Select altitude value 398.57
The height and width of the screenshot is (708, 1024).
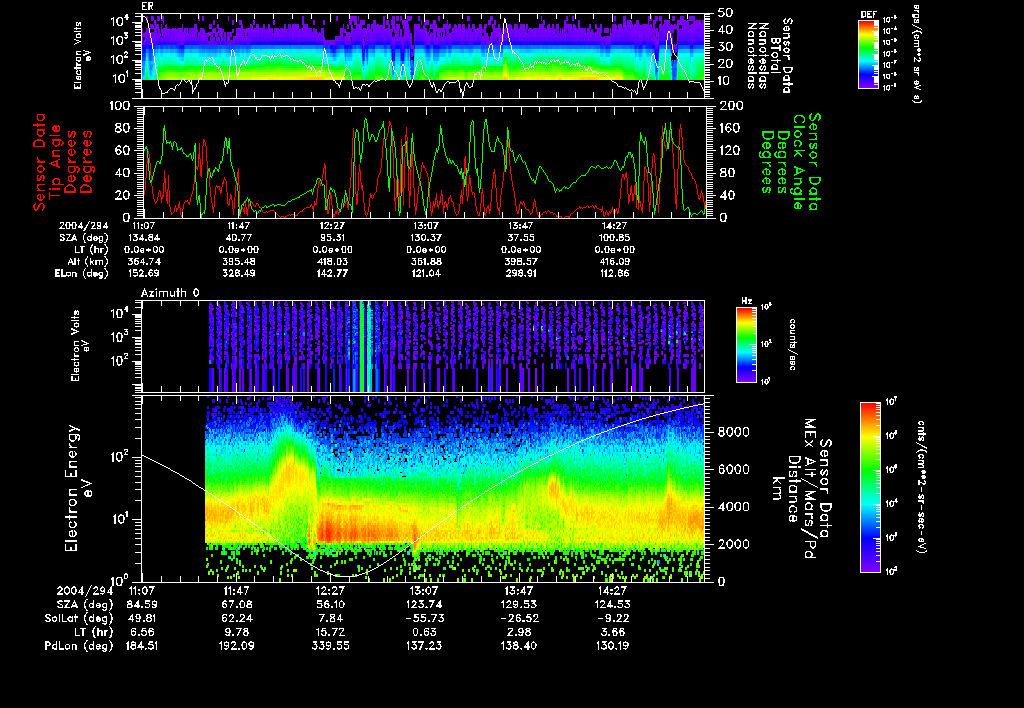[x=520, y=262]
